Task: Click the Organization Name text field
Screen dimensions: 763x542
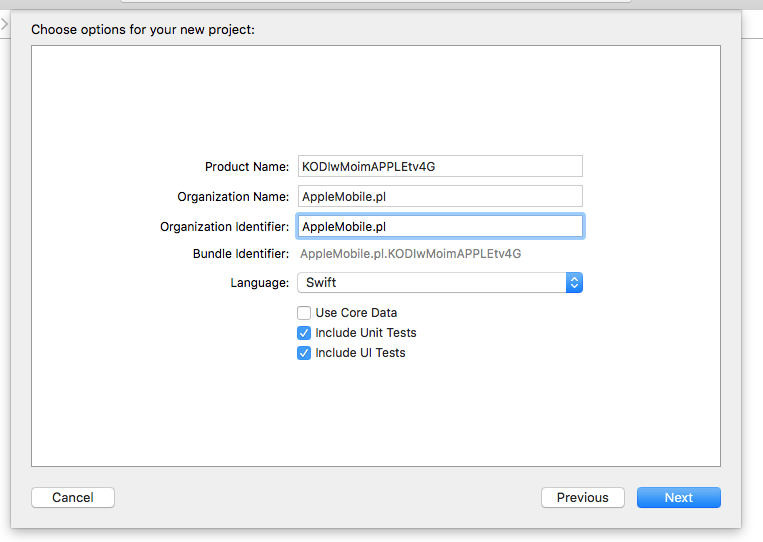Action: 439,196
